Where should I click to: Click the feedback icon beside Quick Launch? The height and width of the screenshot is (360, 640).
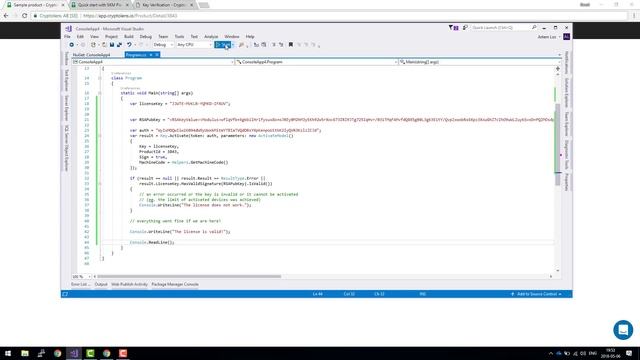point(465,27)
